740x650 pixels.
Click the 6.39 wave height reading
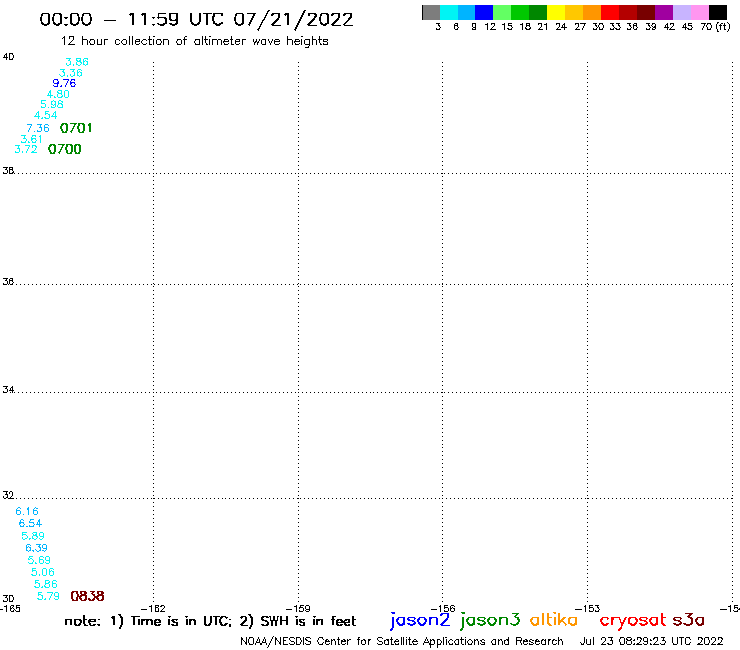[x=36, y=548]
